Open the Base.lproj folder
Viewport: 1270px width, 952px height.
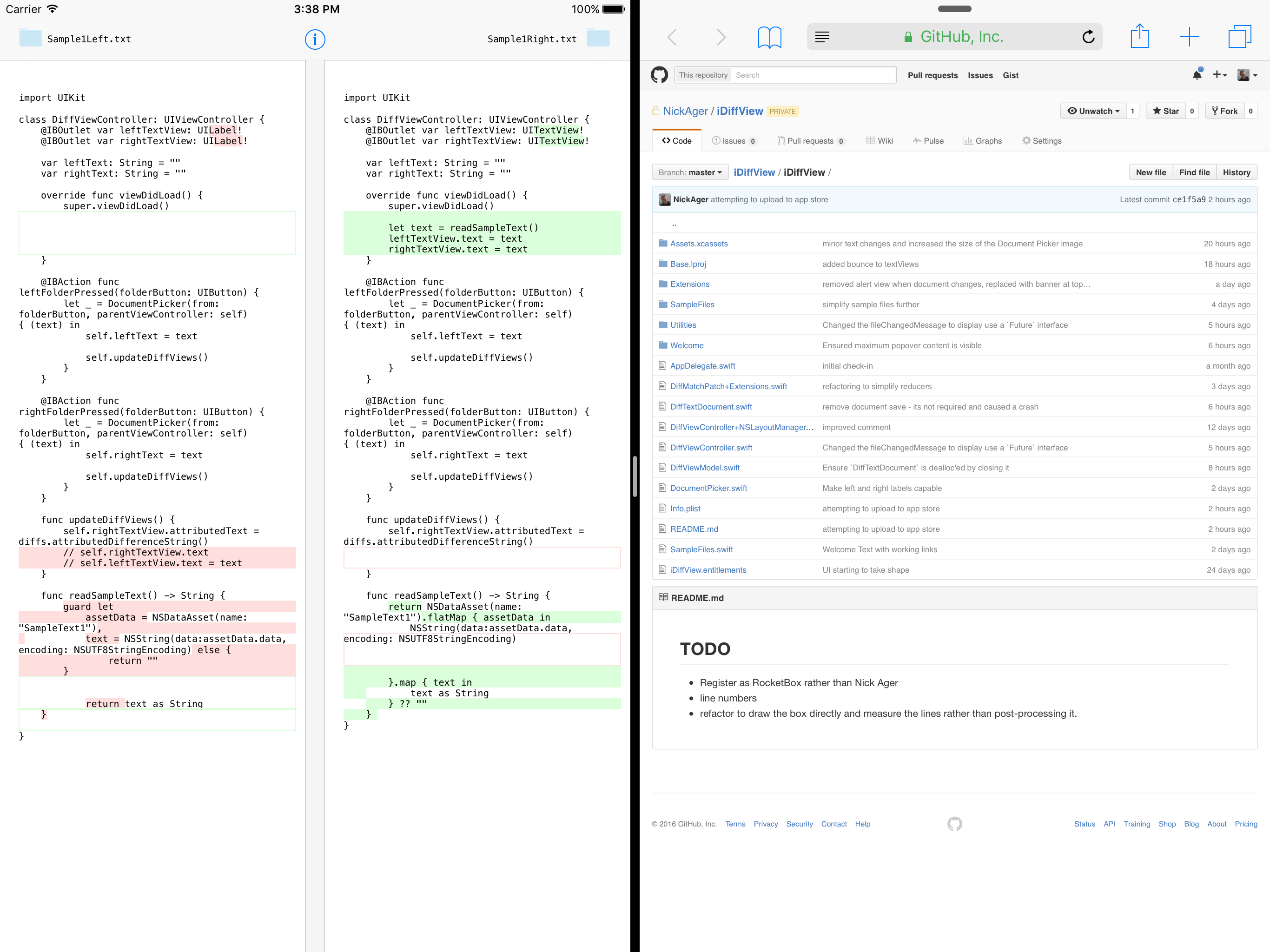point(688,264)
